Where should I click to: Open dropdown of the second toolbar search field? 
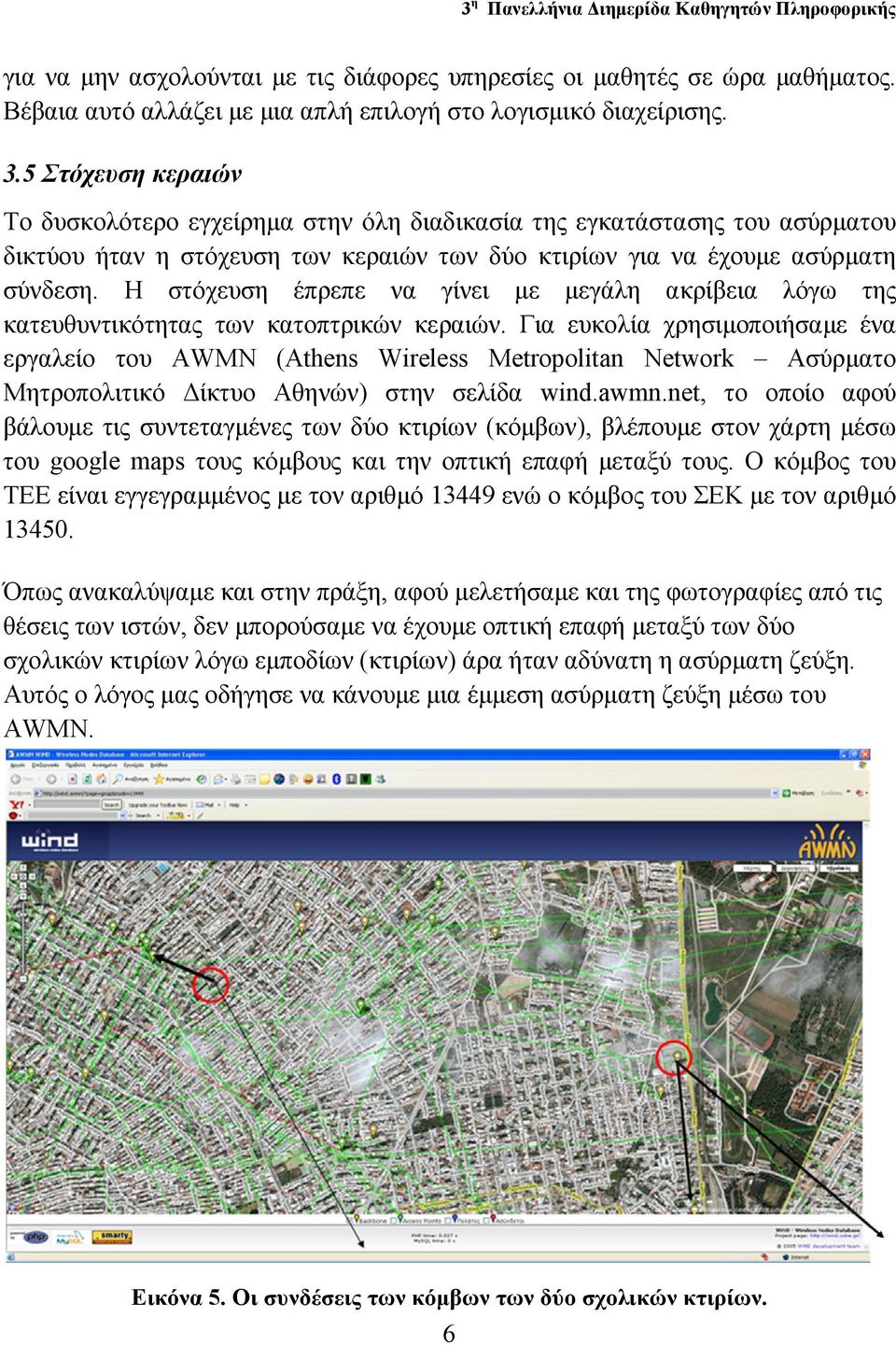click(x=123, y=815)
